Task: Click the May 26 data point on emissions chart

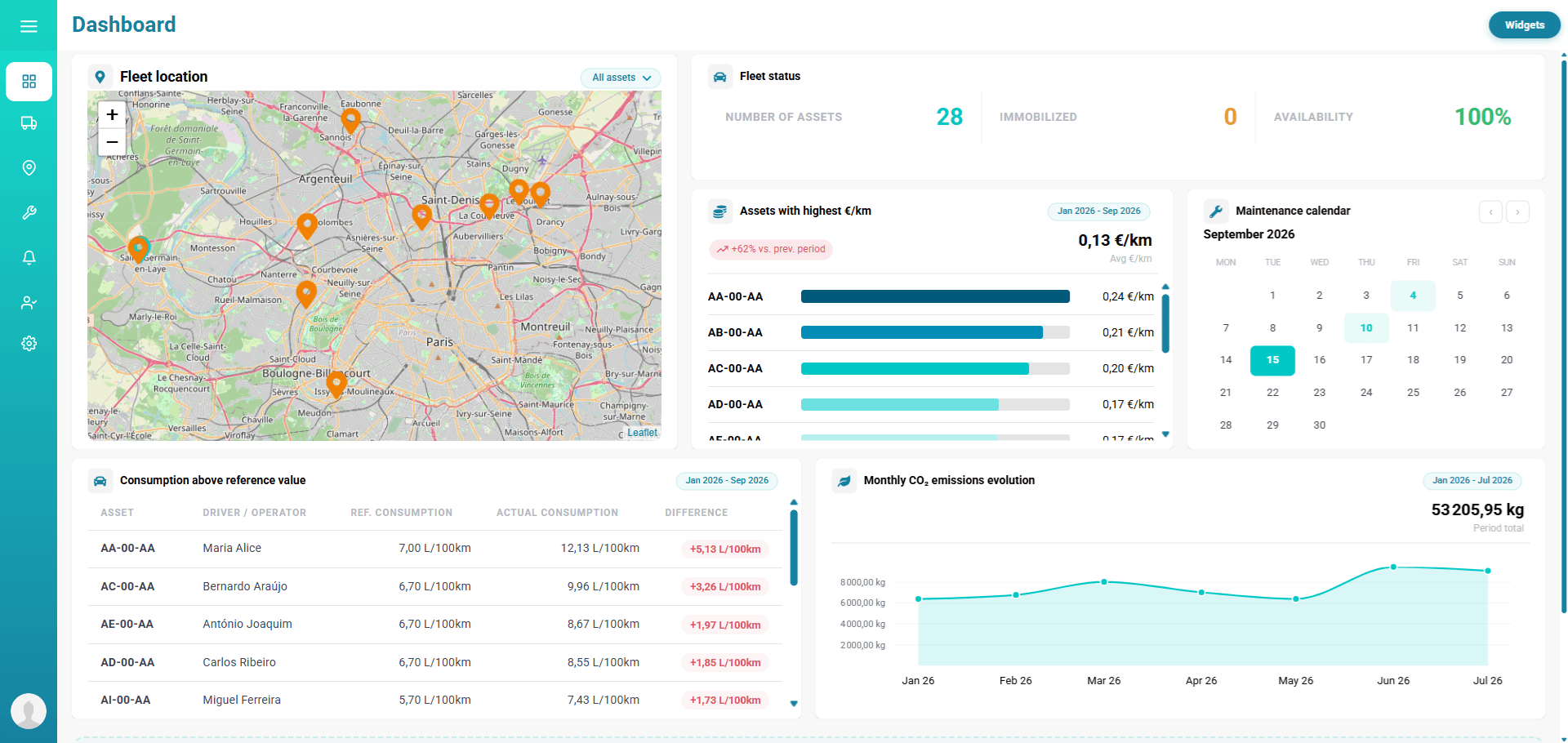Action: (x=1296, y=599)
